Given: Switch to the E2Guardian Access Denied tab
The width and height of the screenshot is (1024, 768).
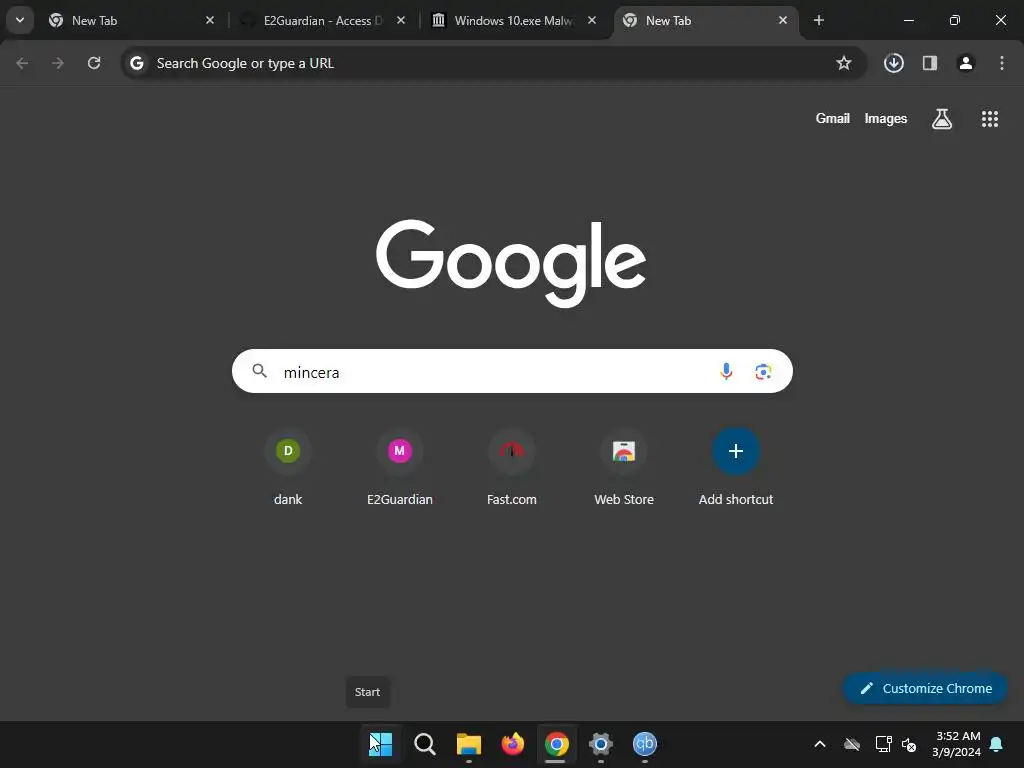Looking at the screenshot, I should [322, 20].
